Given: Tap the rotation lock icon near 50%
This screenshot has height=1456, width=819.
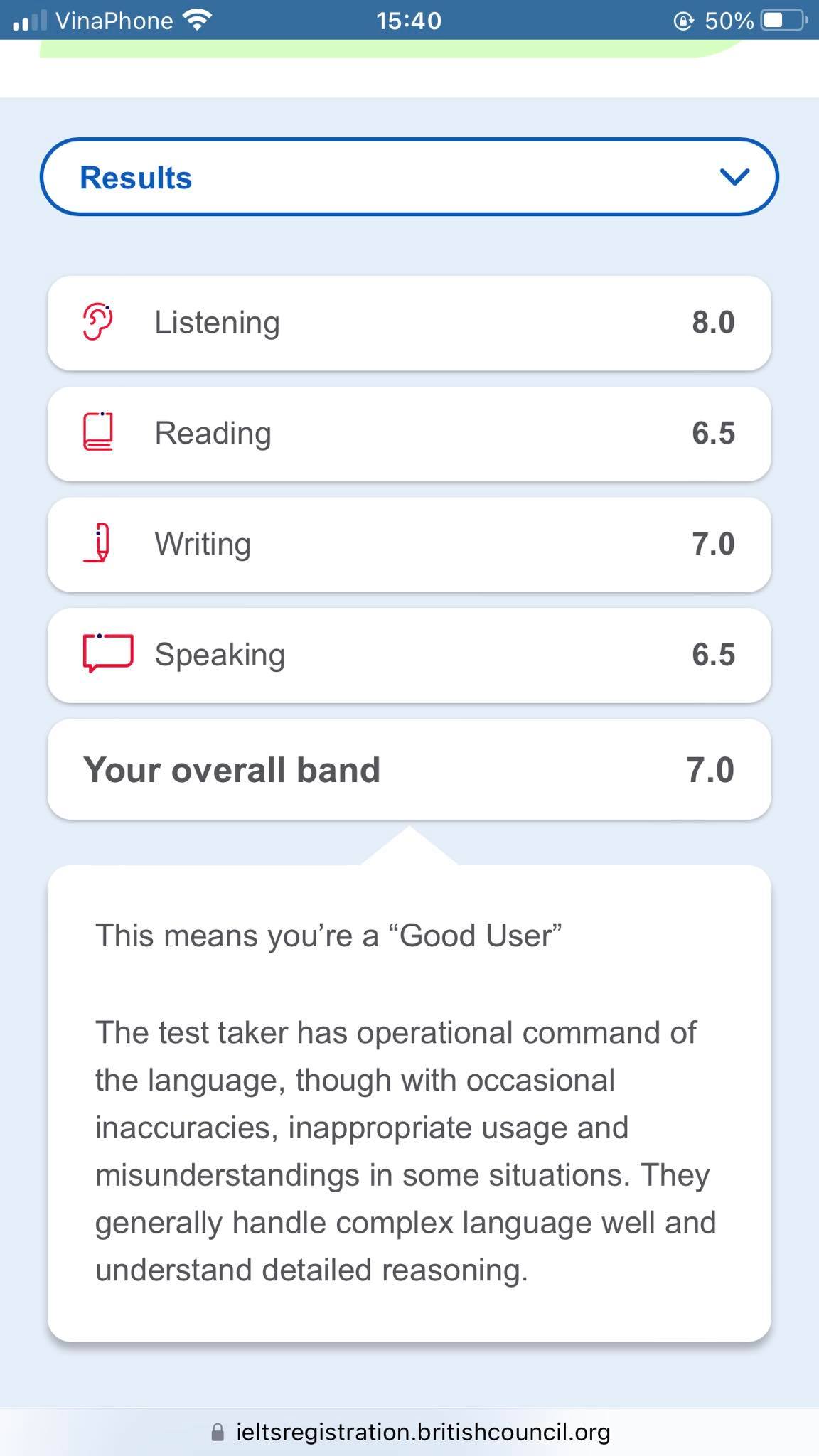Looking at the screenshot, I should pos(682,21).
